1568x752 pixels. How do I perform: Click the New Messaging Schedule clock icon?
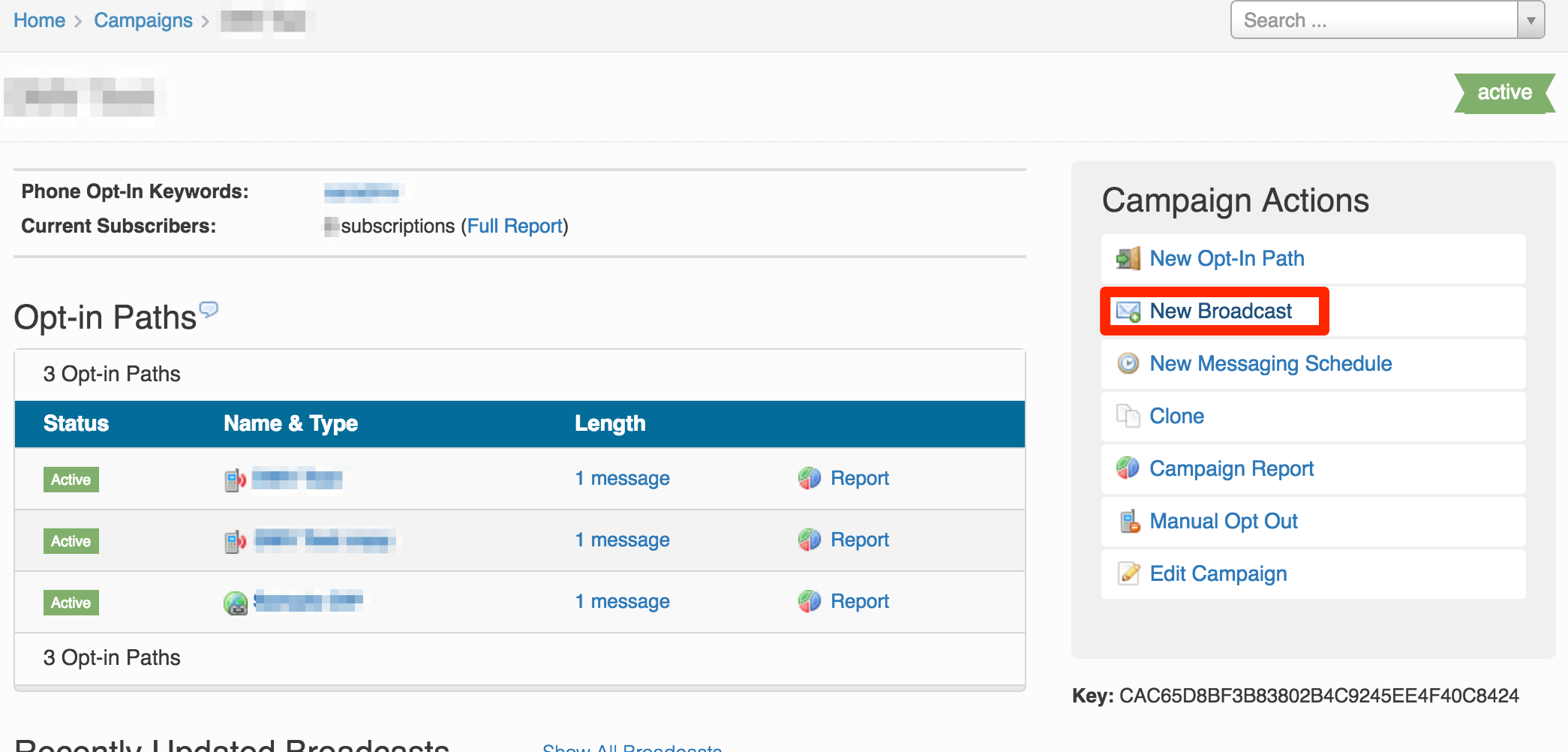(1128, 364)
